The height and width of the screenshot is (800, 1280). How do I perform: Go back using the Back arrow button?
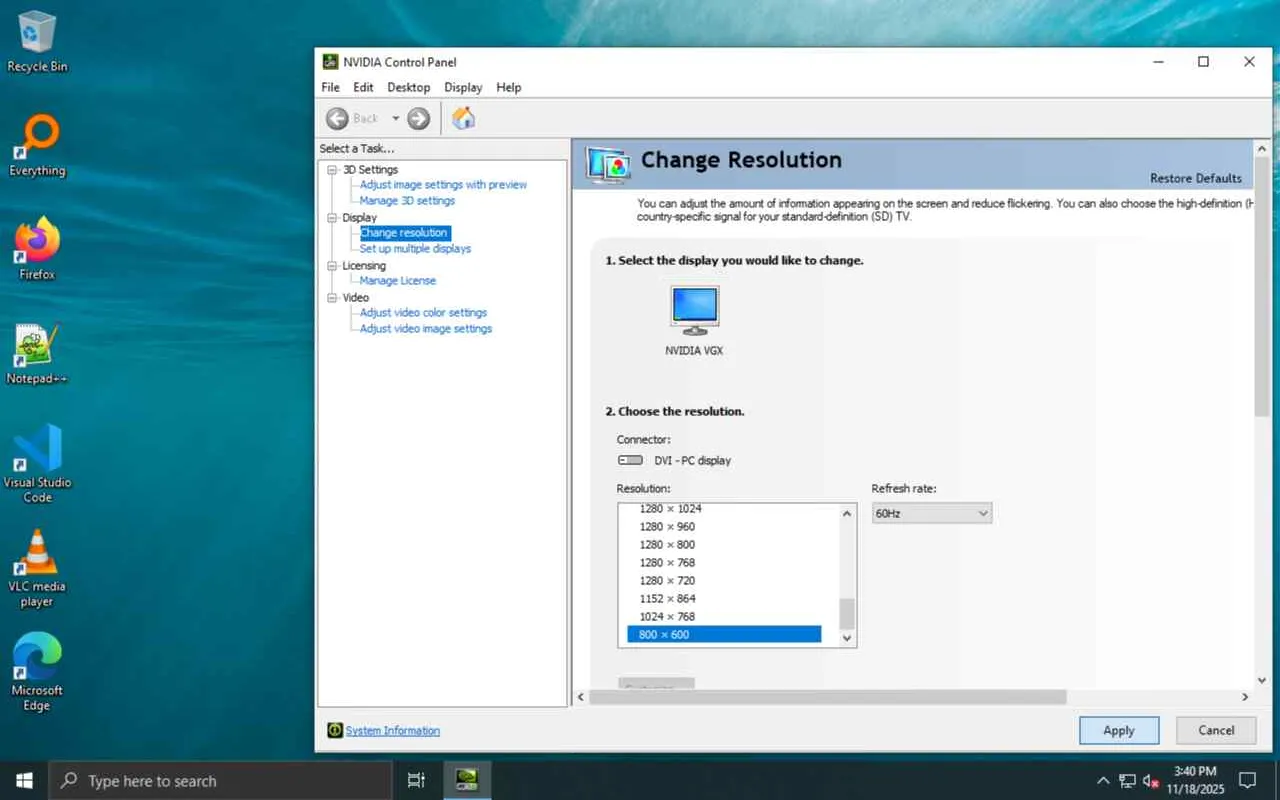(337, 119)
